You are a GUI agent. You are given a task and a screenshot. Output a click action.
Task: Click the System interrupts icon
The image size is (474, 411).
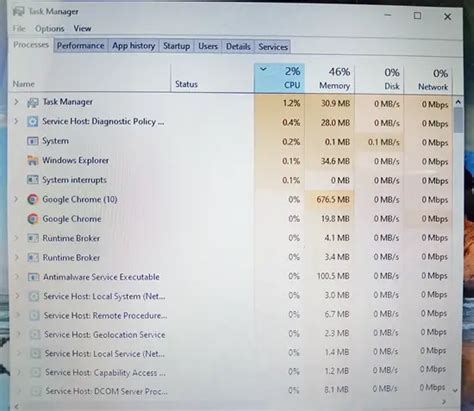tap(32, 180)
